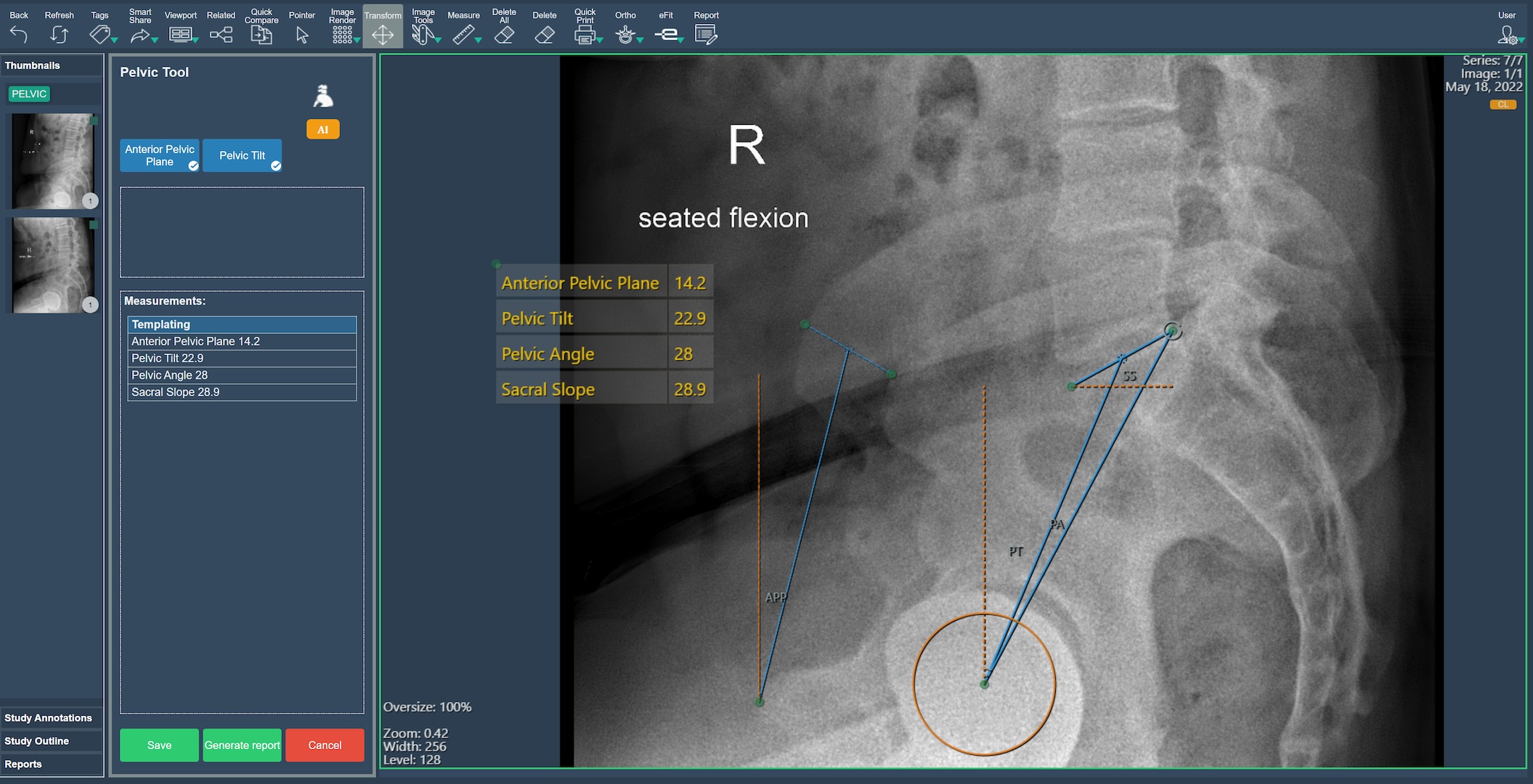Open the Study Annotations section
The image size is (1533, 784).
[48, 718]
